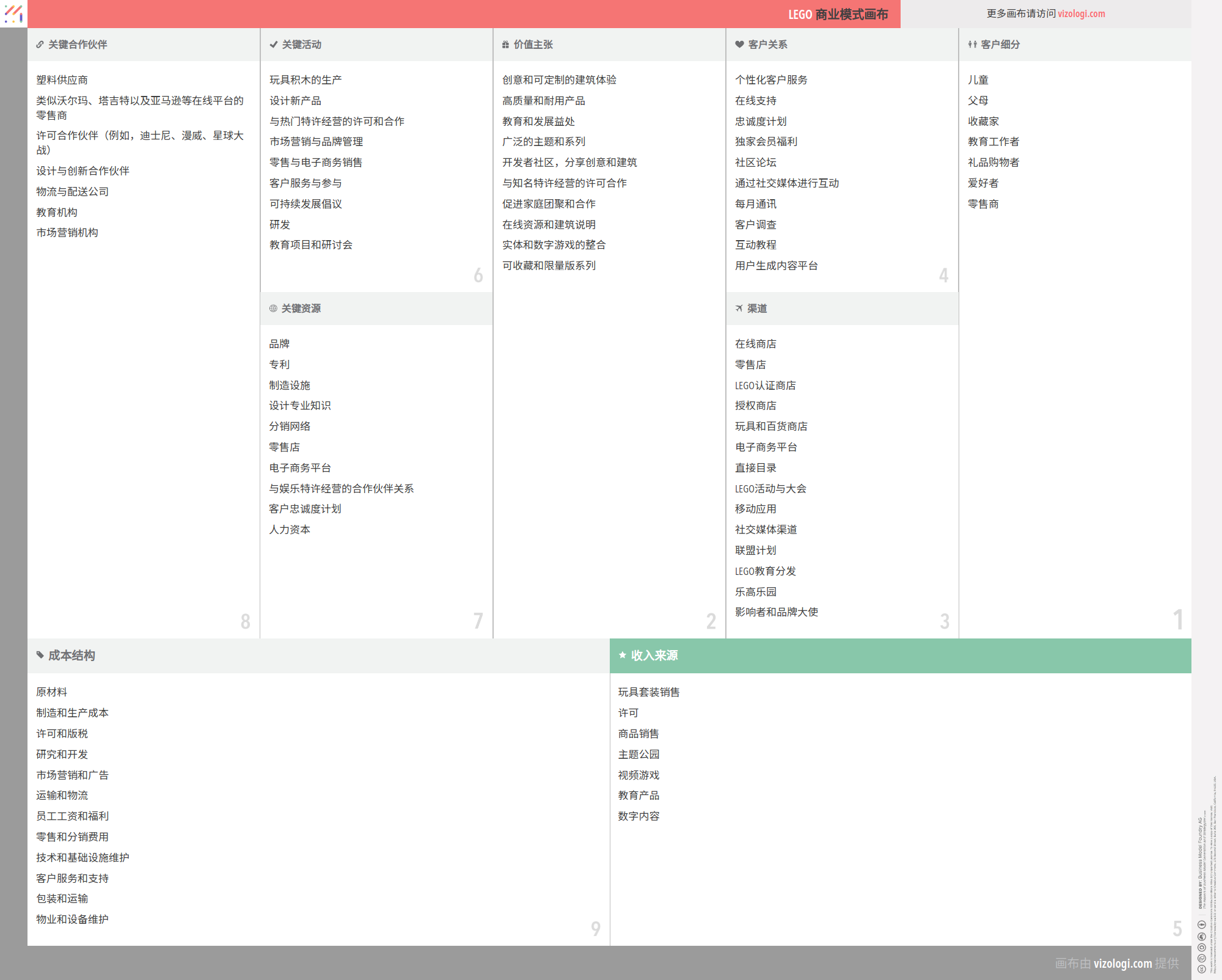
Task: Click the 乐高乐园 channel entry
Action: coord(755,592)
